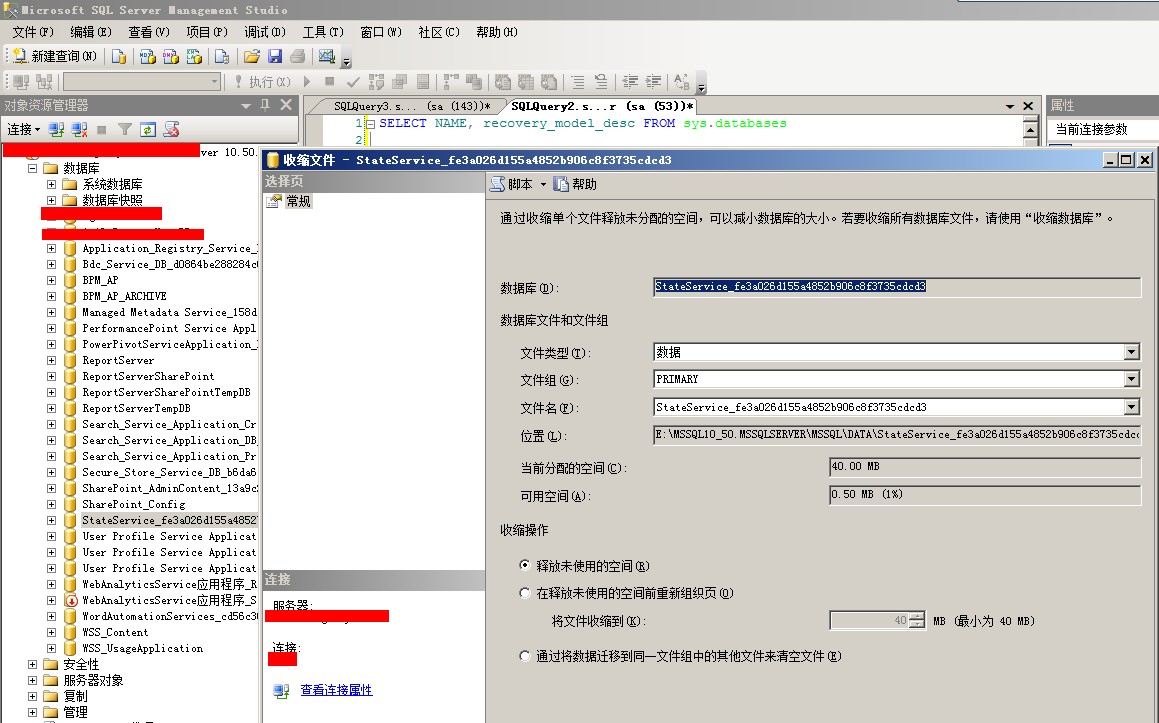Viewport: 1159px width, 723px height.
Task: Click the Open File folder icon
Action: [251, 56]
